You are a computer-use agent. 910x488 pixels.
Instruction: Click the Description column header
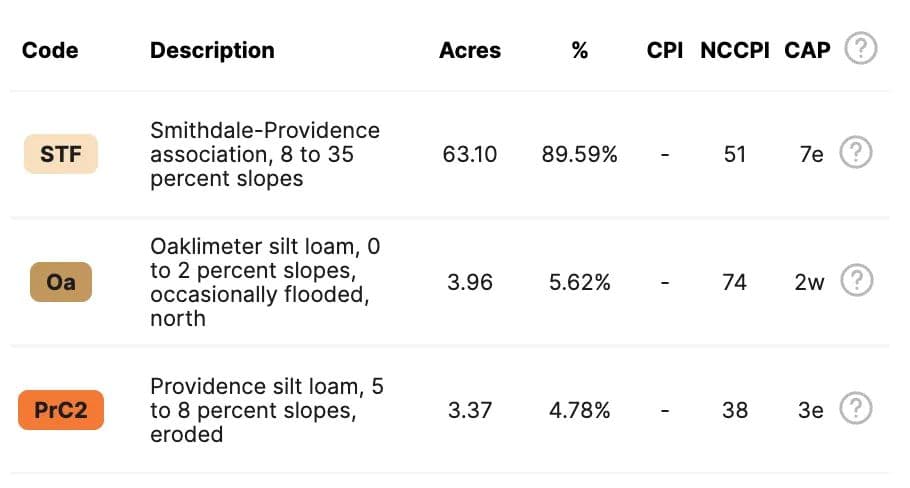[212, 50]
